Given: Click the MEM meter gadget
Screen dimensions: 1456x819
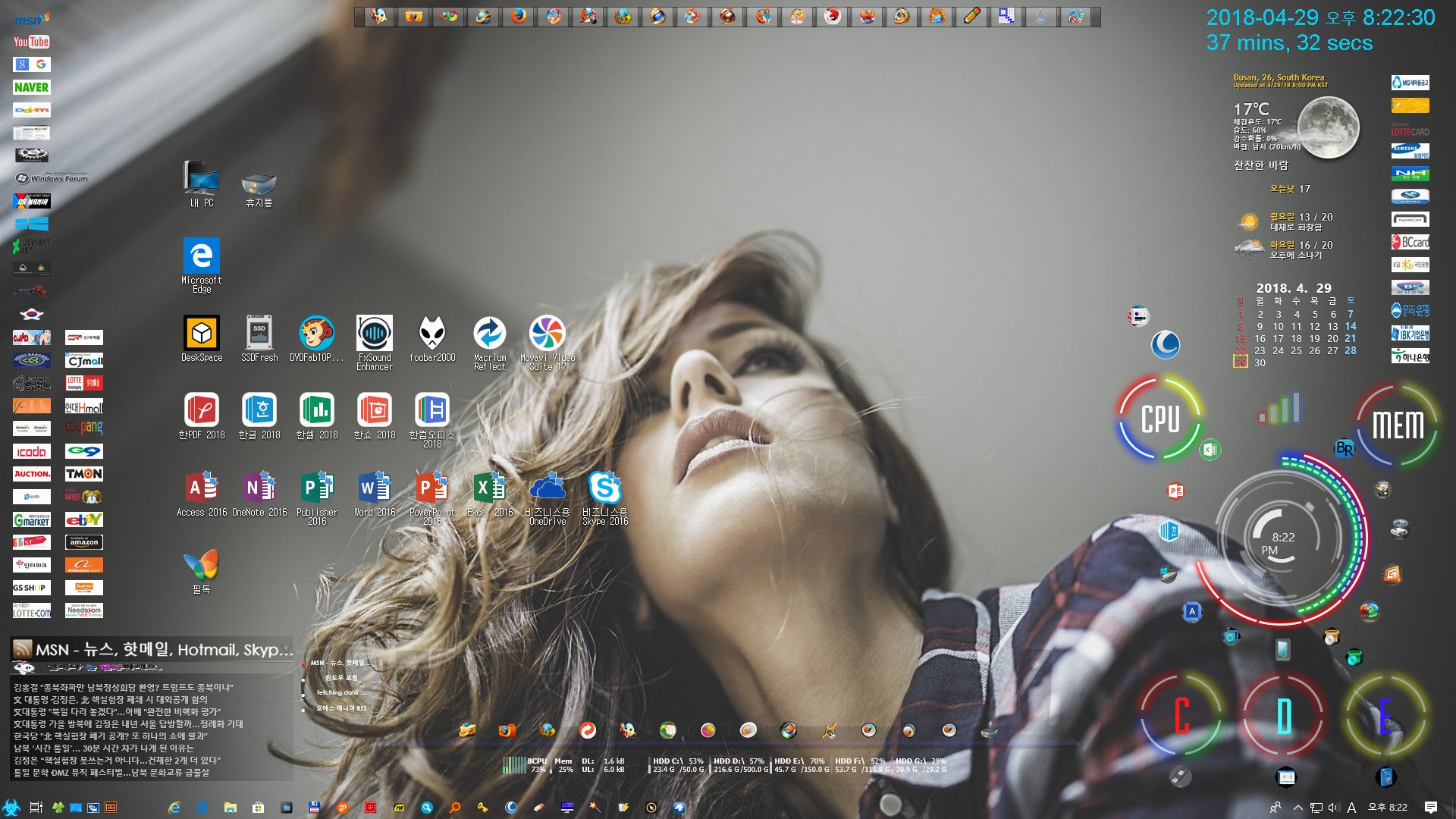Looking at the screenshot, I should point(1398,425).
